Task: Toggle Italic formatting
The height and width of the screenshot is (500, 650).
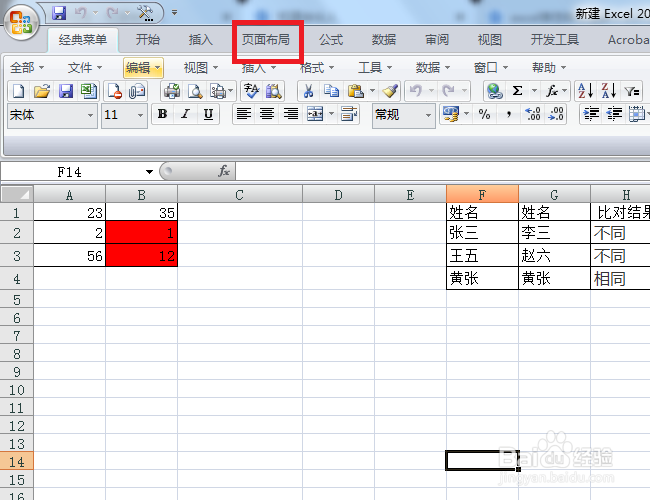Action: coord(185,114)
